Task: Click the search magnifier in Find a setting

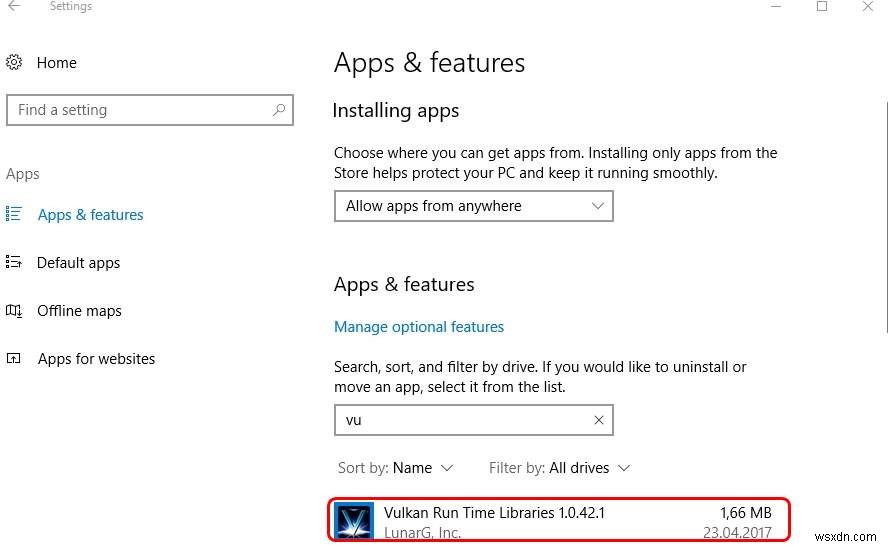Action: (x=279, y=110)
